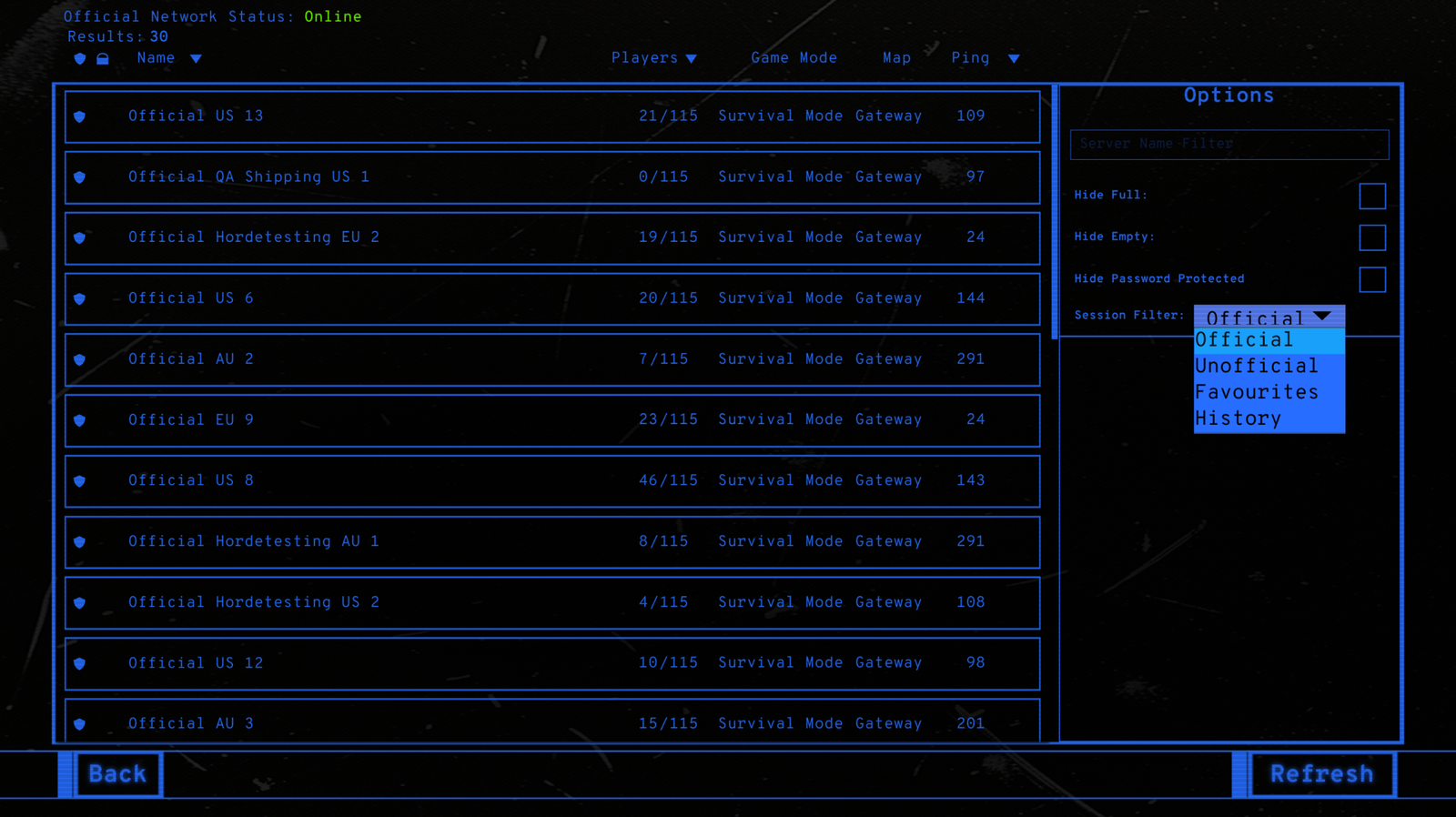Click the padlock icon in the column header
The height and width of the screenshot is (817, 1456).
tap(103, 59)
